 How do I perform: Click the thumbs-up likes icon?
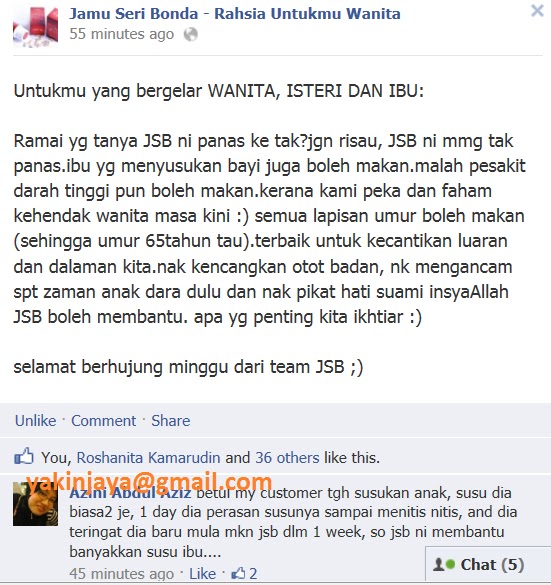(24, 456)
